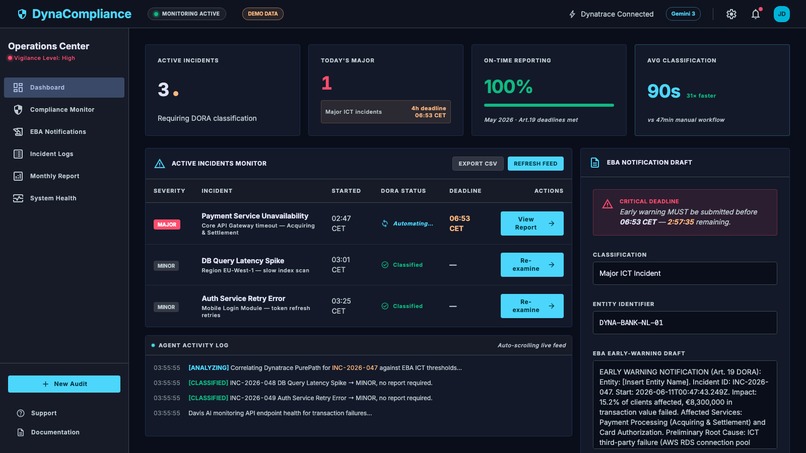
Task: Click the Refresh Feed button
Action: [x=535, y=164]
